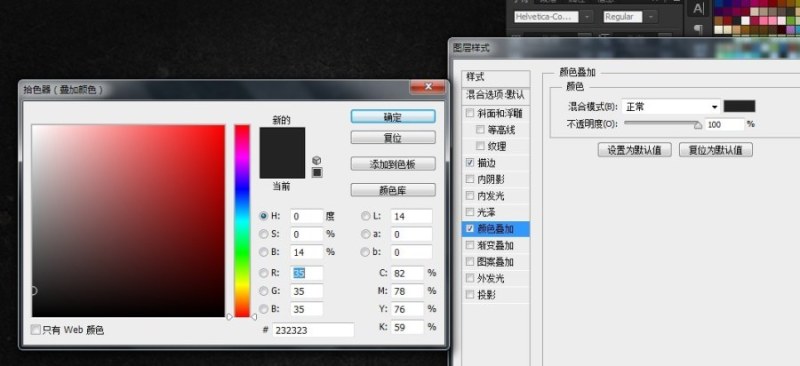800x366 pixels.
Task: Select 样式 in the layer style list
Action: tap(495, 78)
